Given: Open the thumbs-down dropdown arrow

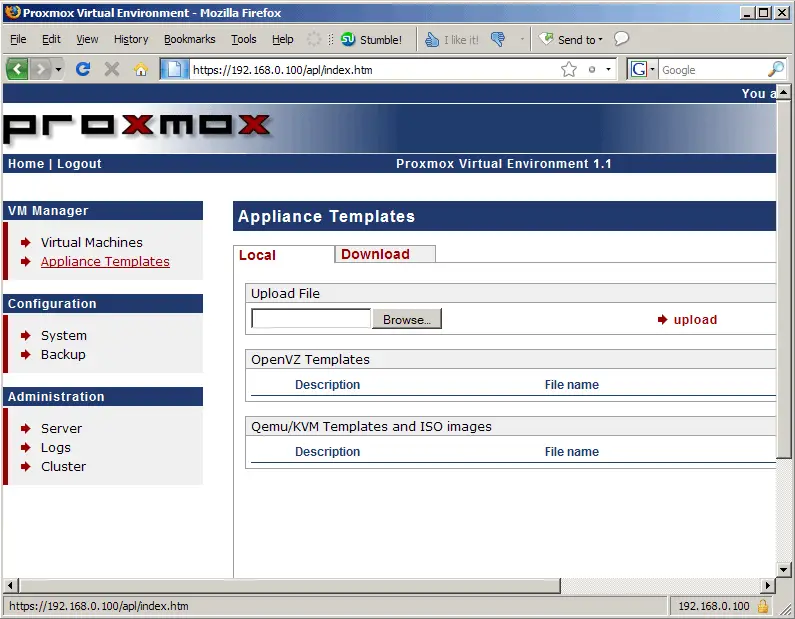Looking at the screenshot, I should point(522,39).
